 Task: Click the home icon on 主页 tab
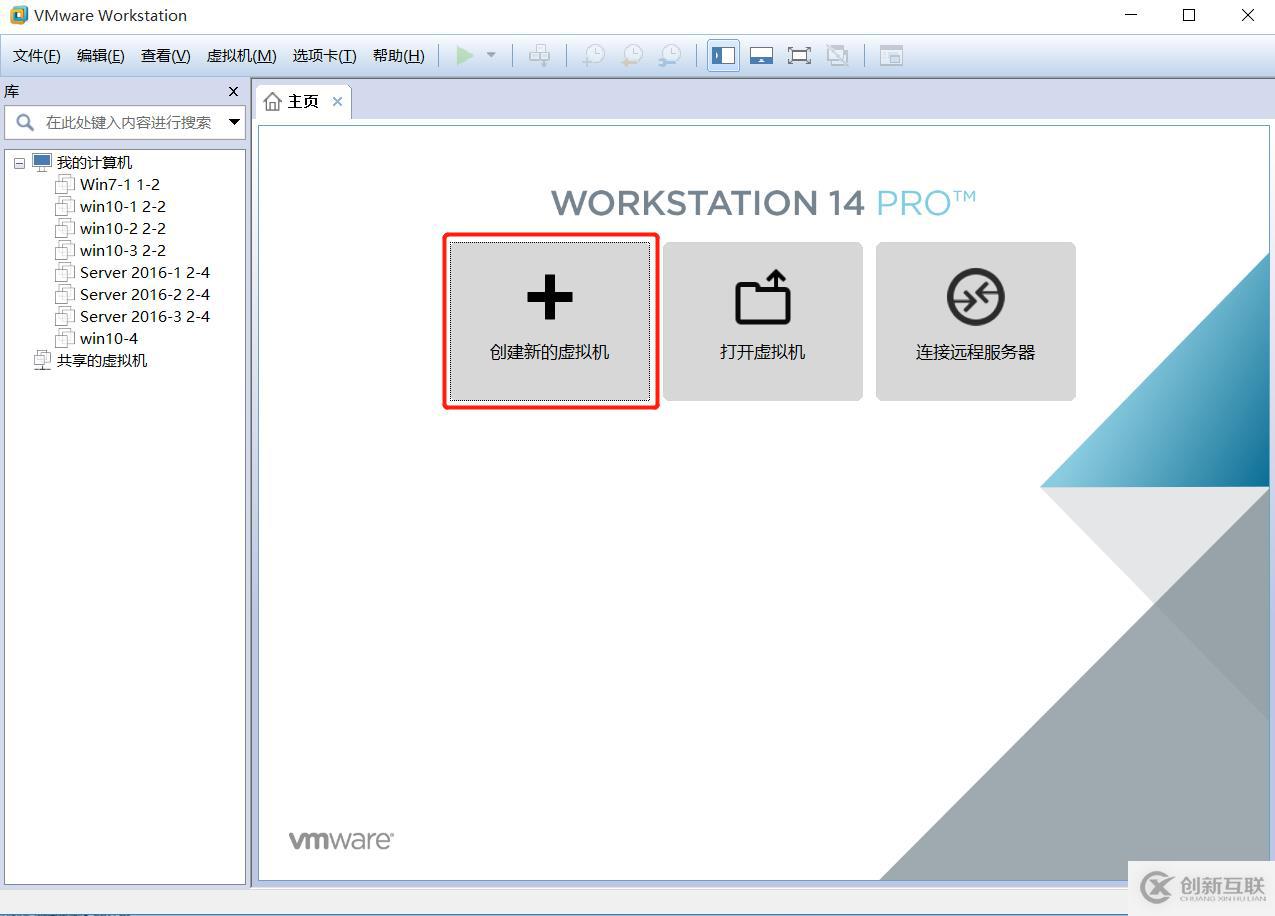(273, 102)
